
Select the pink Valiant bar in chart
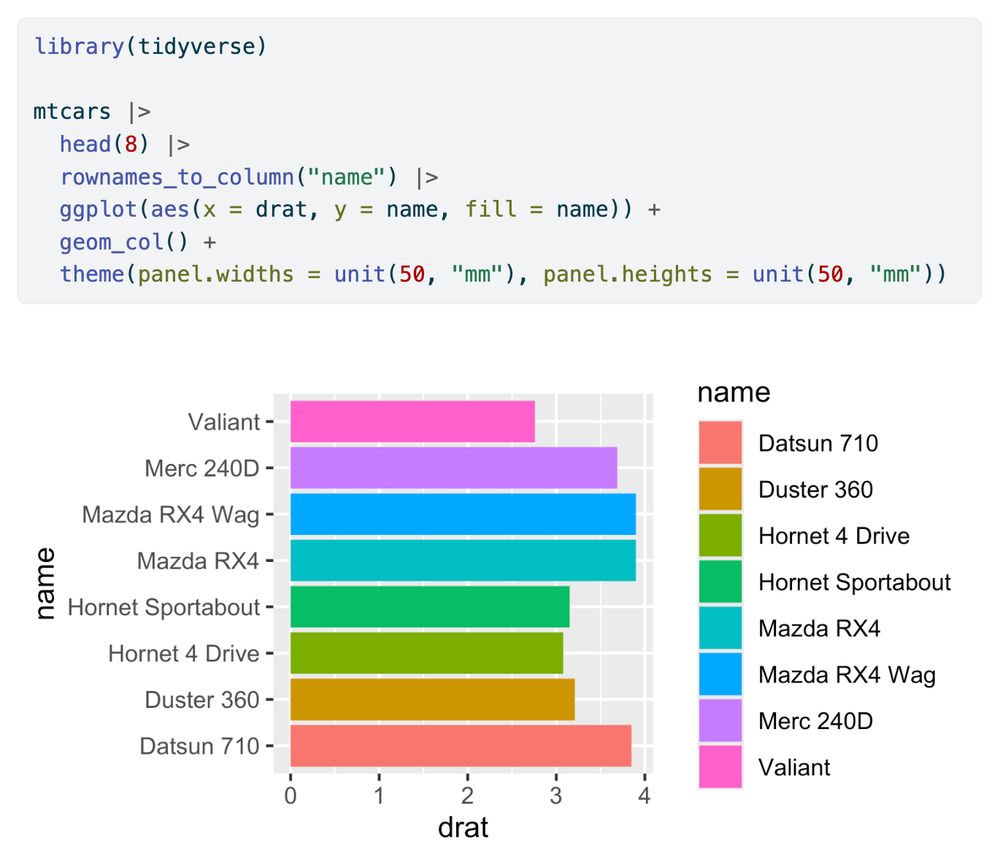pos(413,421)
